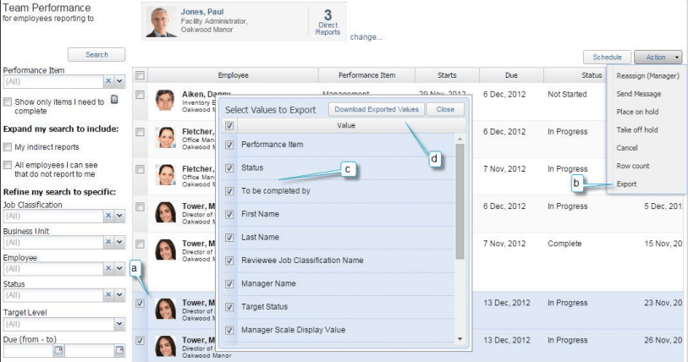Open the Target Level dropdown
The image size is (688, 362).
point(119,324)
